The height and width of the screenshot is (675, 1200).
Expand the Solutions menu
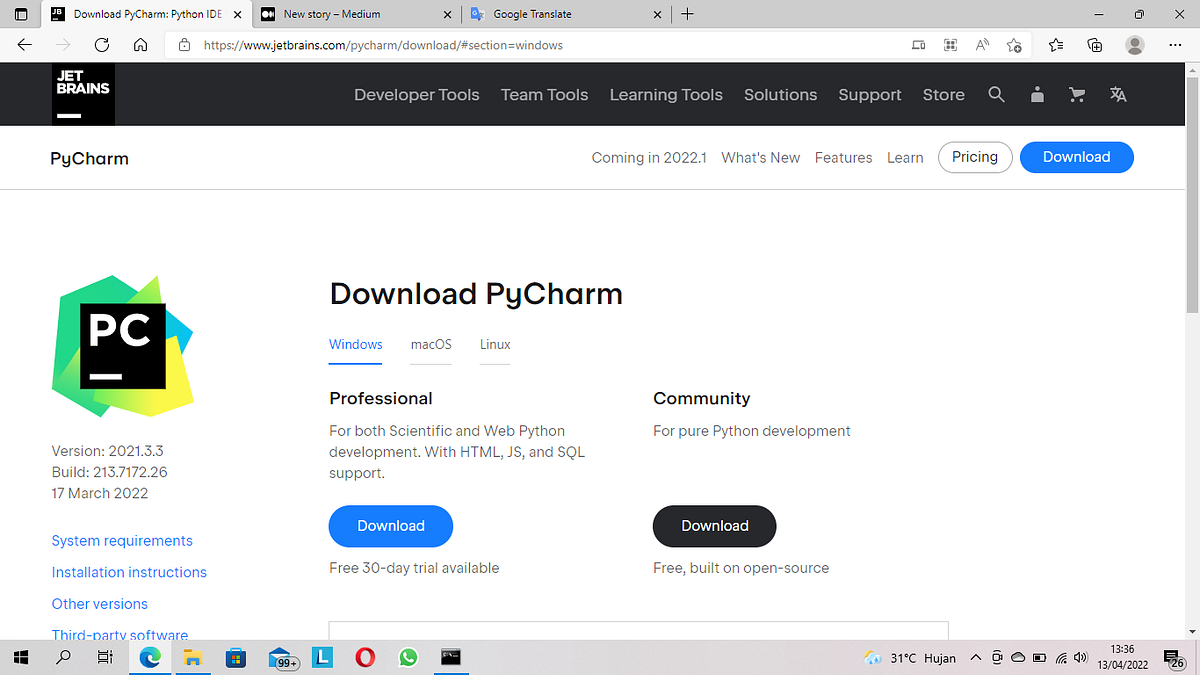point(780,94)
